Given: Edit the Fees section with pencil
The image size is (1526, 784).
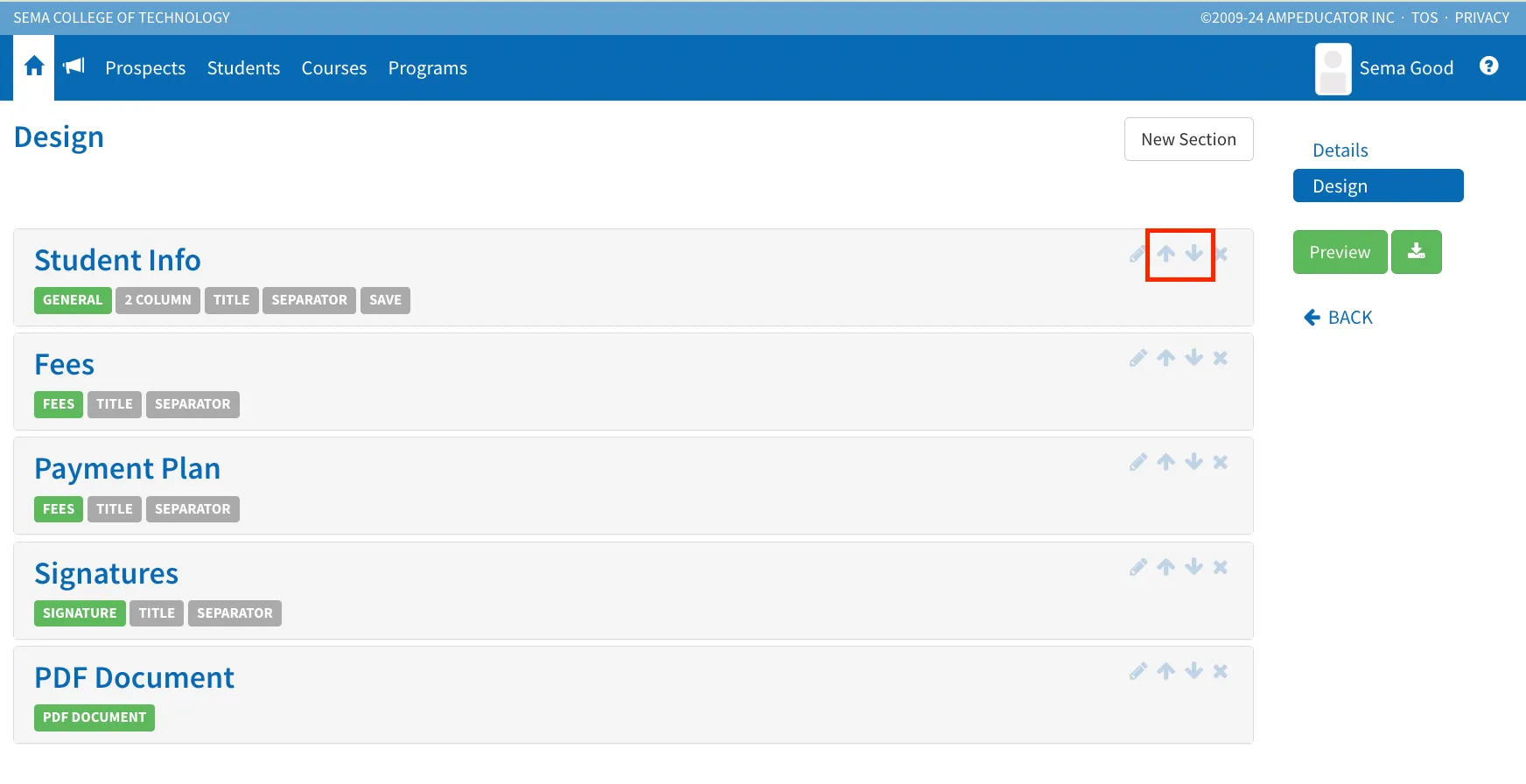Looking at the screenshot, I should 1137,358.
